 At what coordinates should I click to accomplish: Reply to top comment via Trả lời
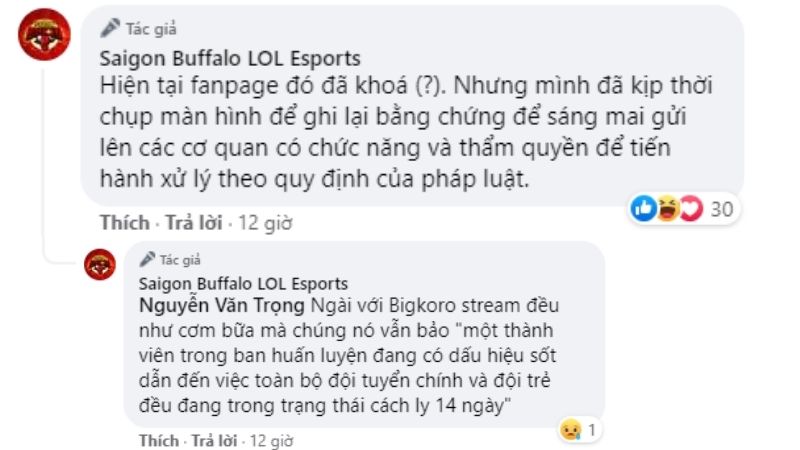pyautogui.click(x=194, y=223)
